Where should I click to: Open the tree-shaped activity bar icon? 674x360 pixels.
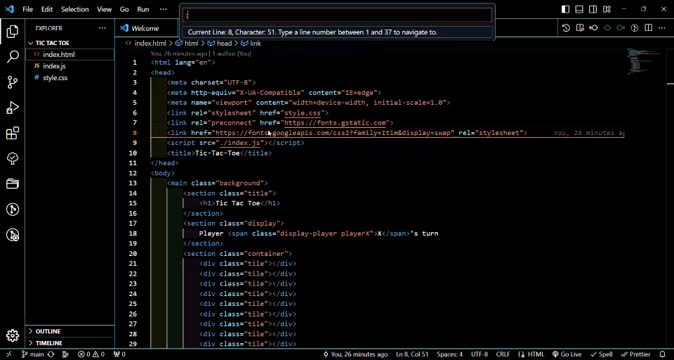coord(12,159)
